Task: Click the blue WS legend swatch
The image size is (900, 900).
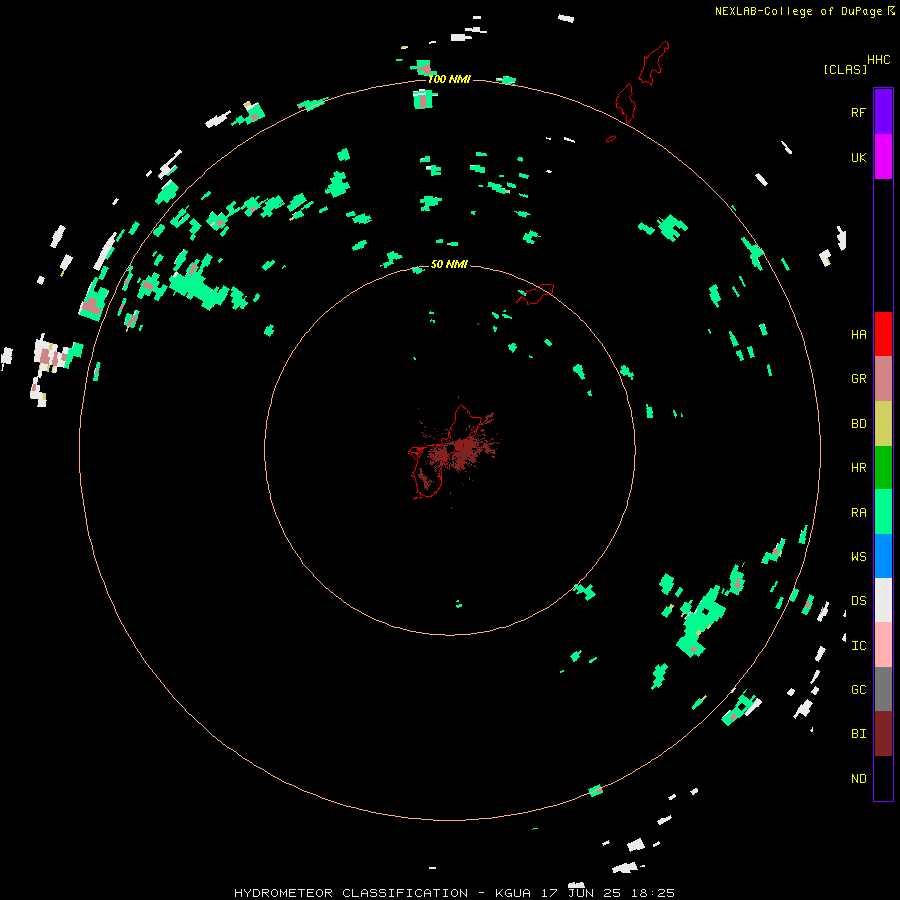Action: (883, 556)
